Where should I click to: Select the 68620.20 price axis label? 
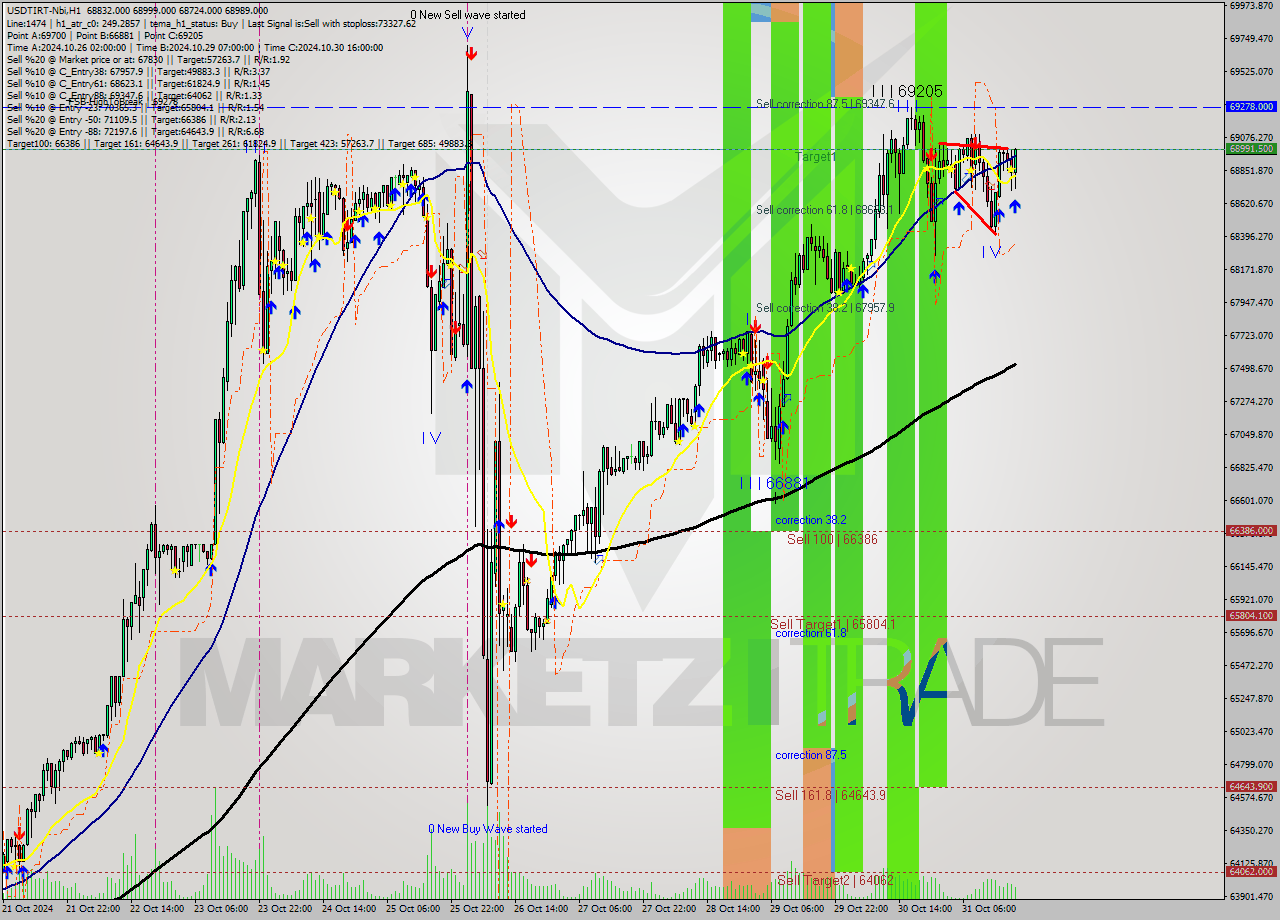pos(1251,204)
